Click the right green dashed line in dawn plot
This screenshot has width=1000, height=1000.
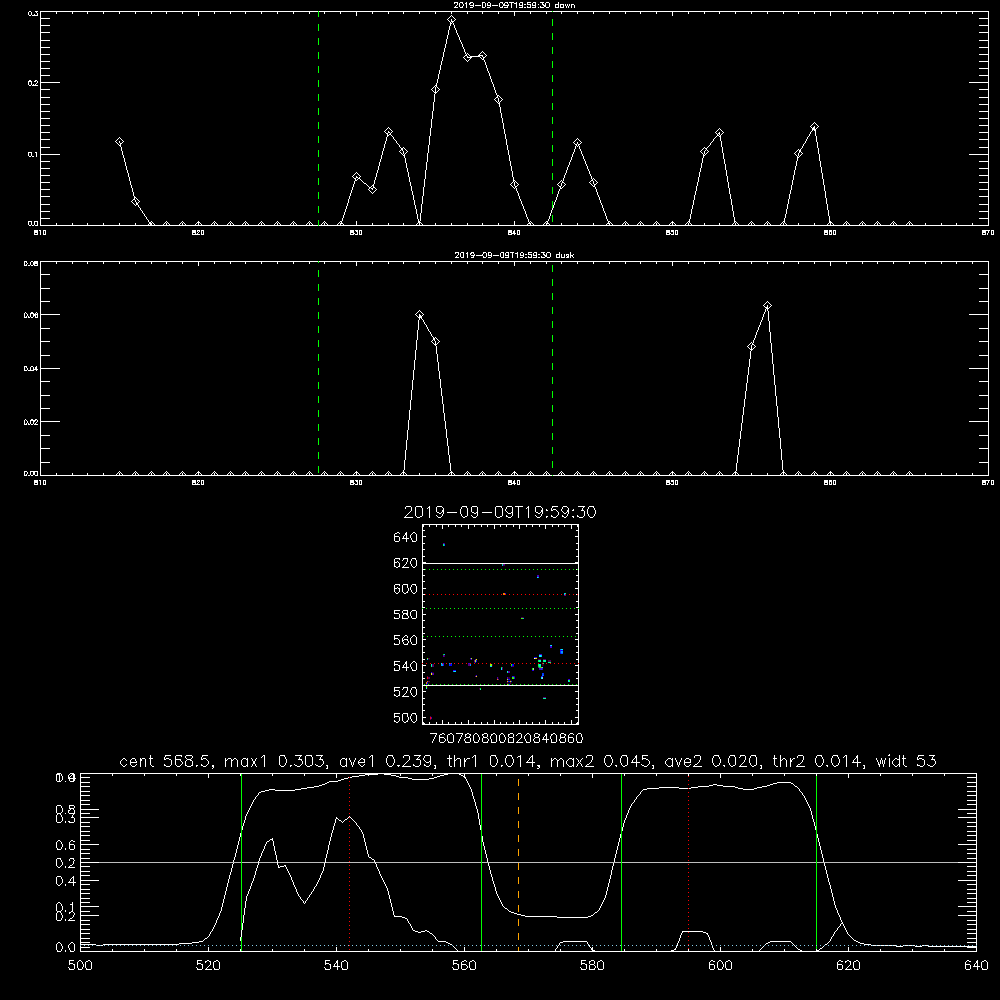[552, 118]
